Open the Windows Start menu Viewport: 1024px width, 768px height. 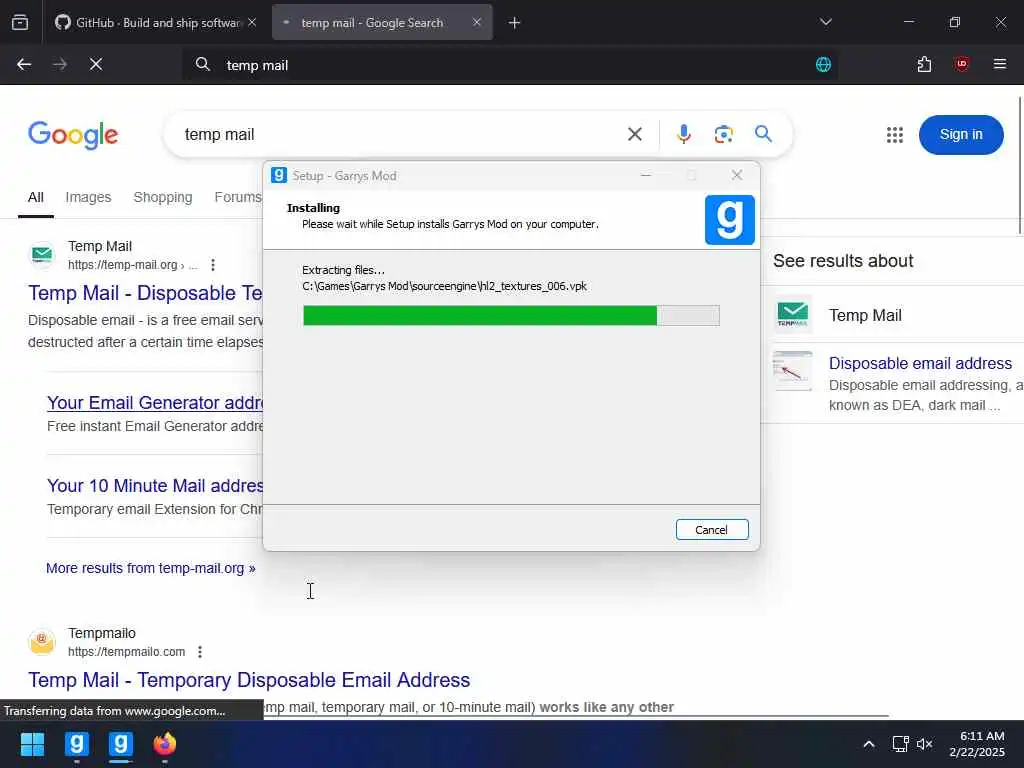(32, 744)
